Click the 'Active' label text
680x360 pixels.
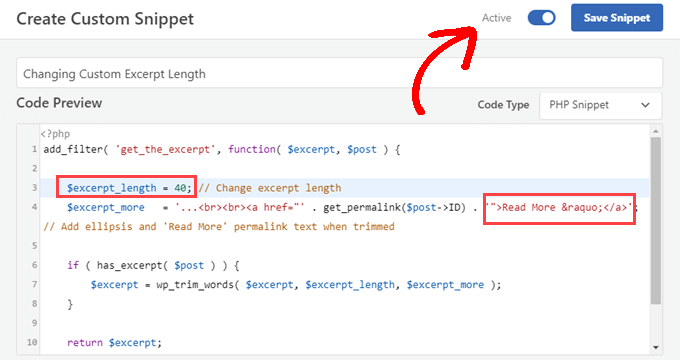coord(497,18)
